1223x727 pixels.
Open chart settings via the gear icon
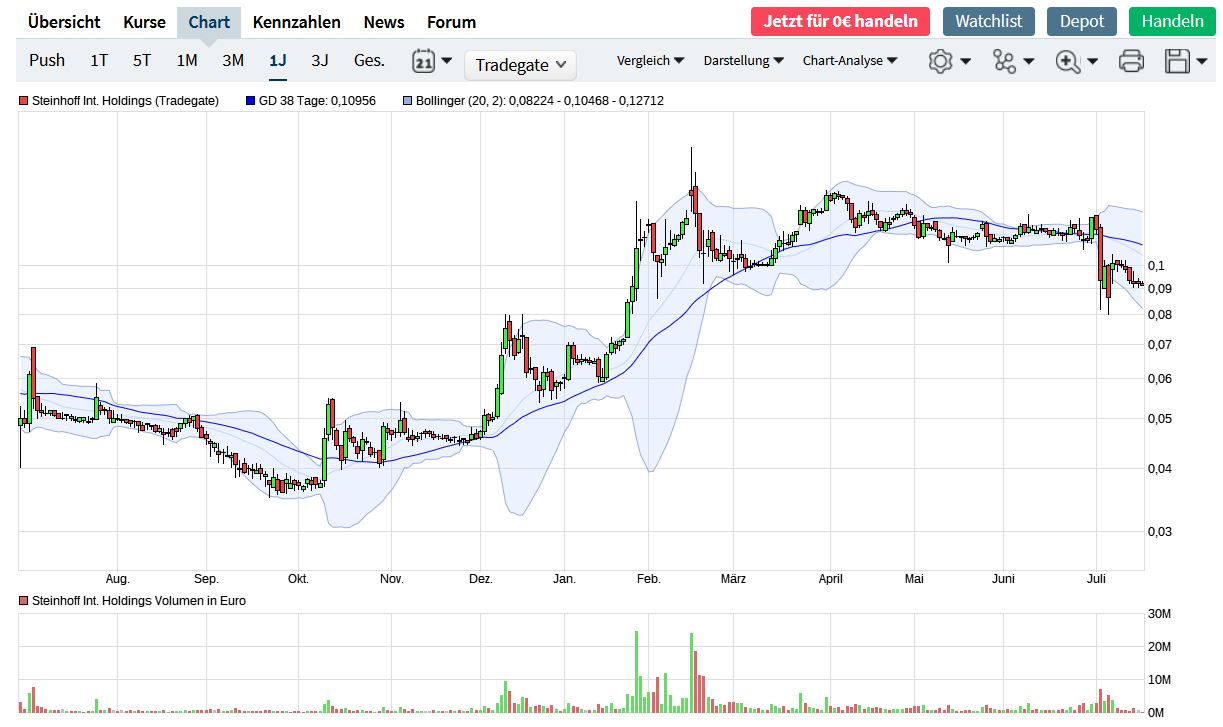click(941, 60)
